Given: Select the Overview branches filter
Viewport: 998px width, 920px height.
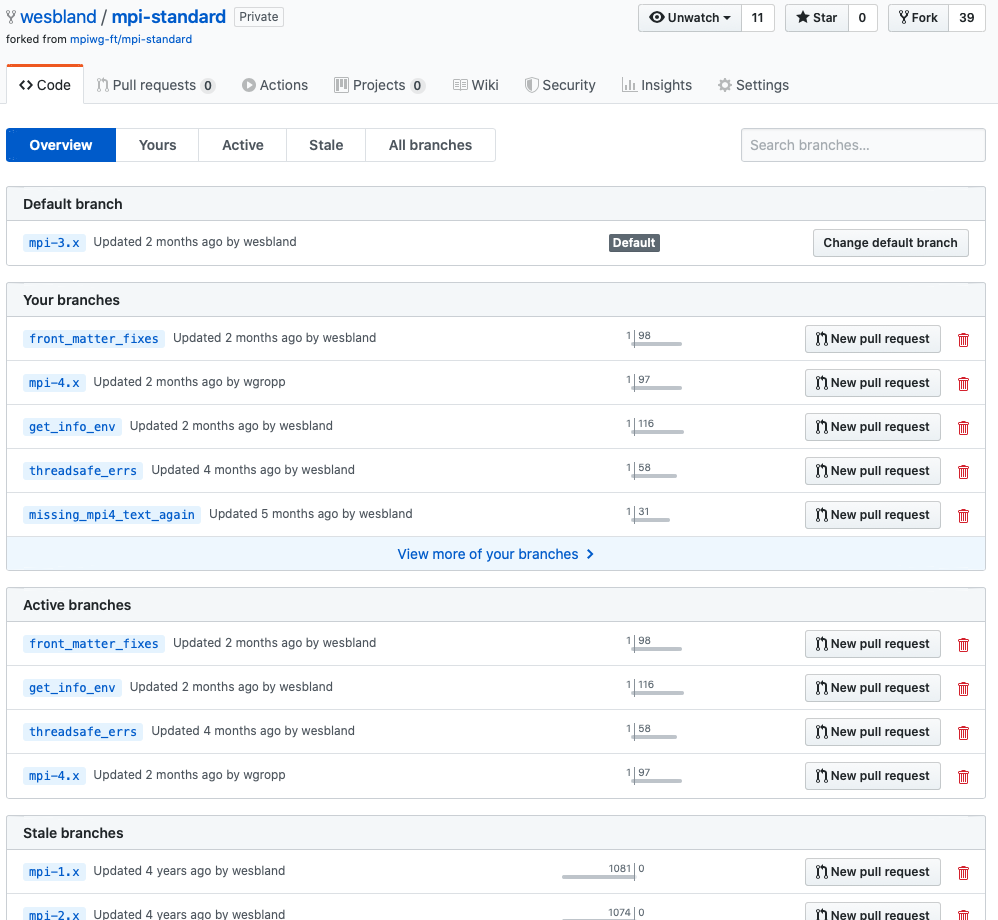Looking at the screenshot, I should point(61,145).
